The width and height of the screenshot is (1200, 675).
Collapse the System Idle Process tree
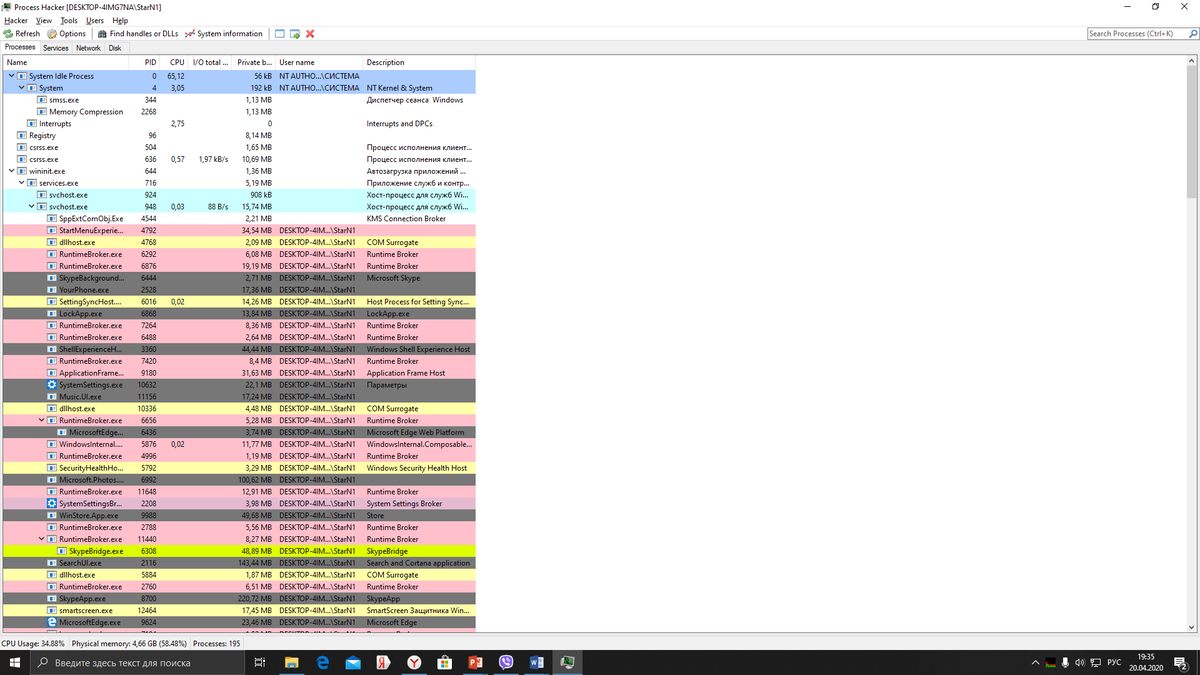[x=11, y=76]
